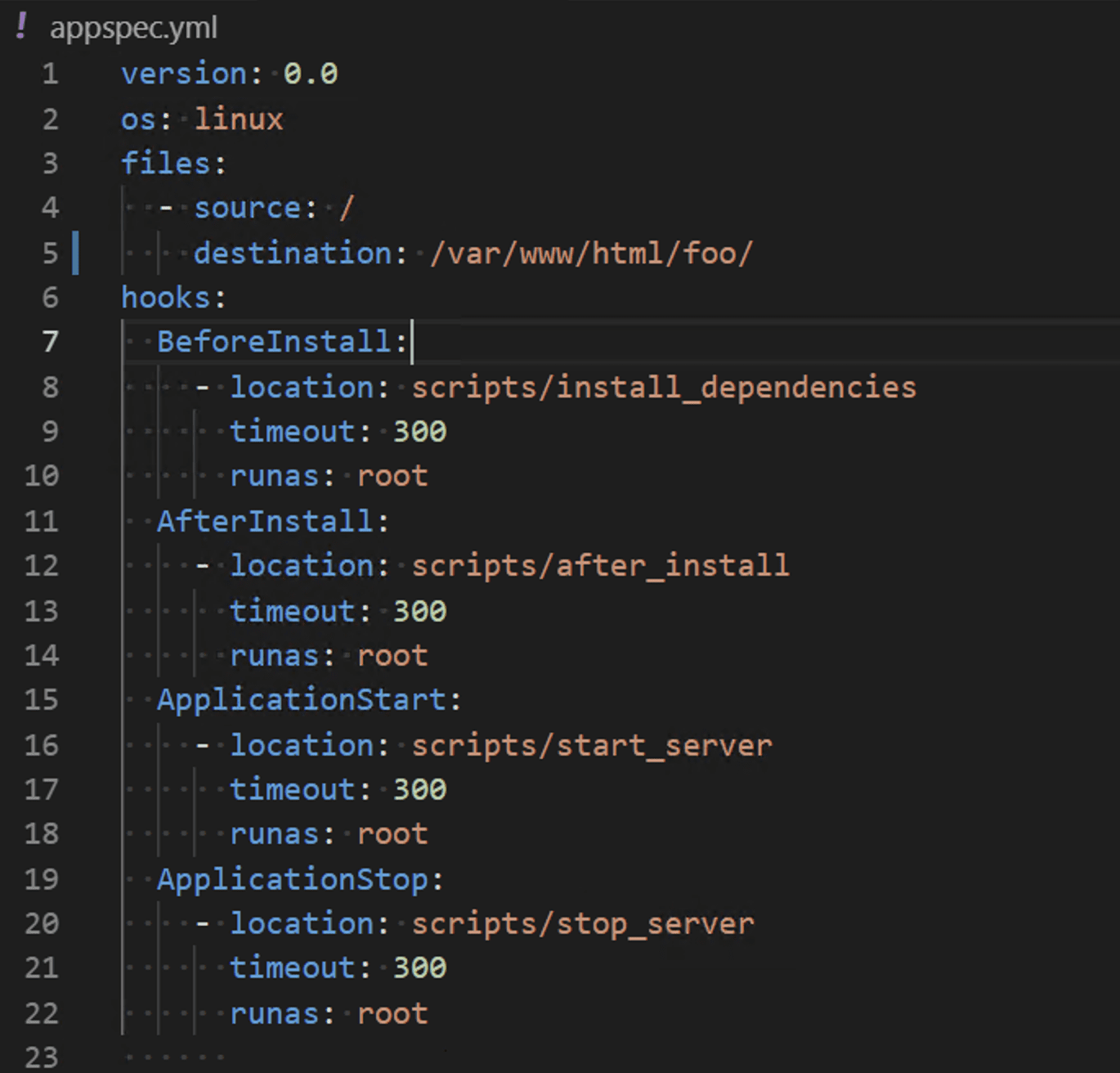Screen dimensions: 1120x1073
Task: Click the ApplicationStop: hook name
Action: (x=299, y=878)
